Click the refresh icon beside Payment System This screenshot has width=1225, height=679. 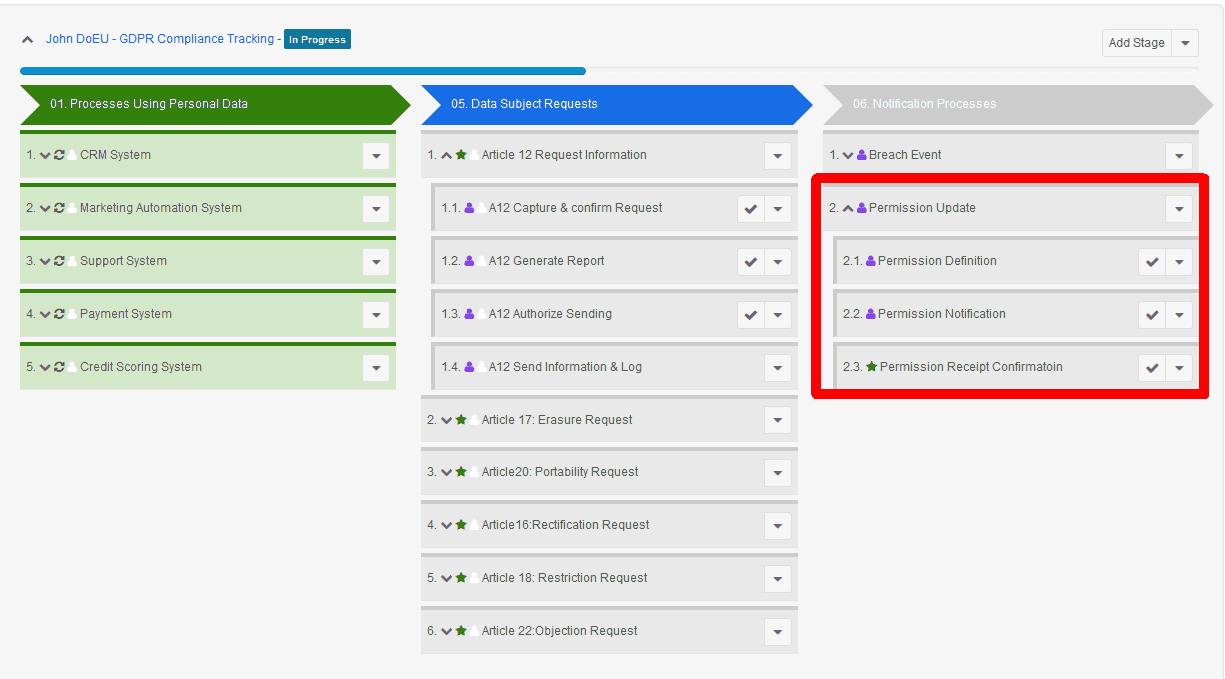coord(59,314)
